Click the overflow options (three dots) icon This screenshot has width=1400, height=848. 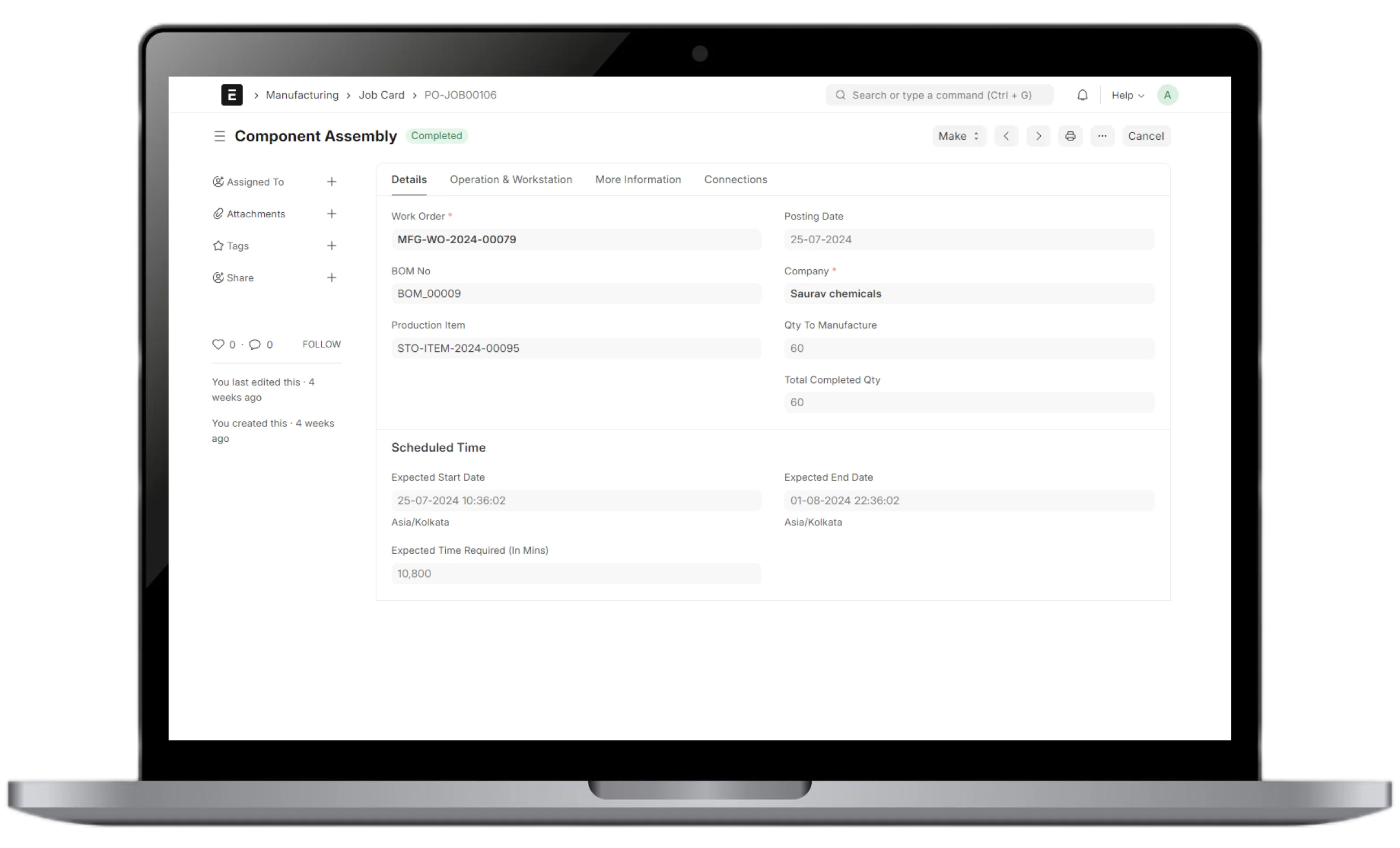(1101, 136)
